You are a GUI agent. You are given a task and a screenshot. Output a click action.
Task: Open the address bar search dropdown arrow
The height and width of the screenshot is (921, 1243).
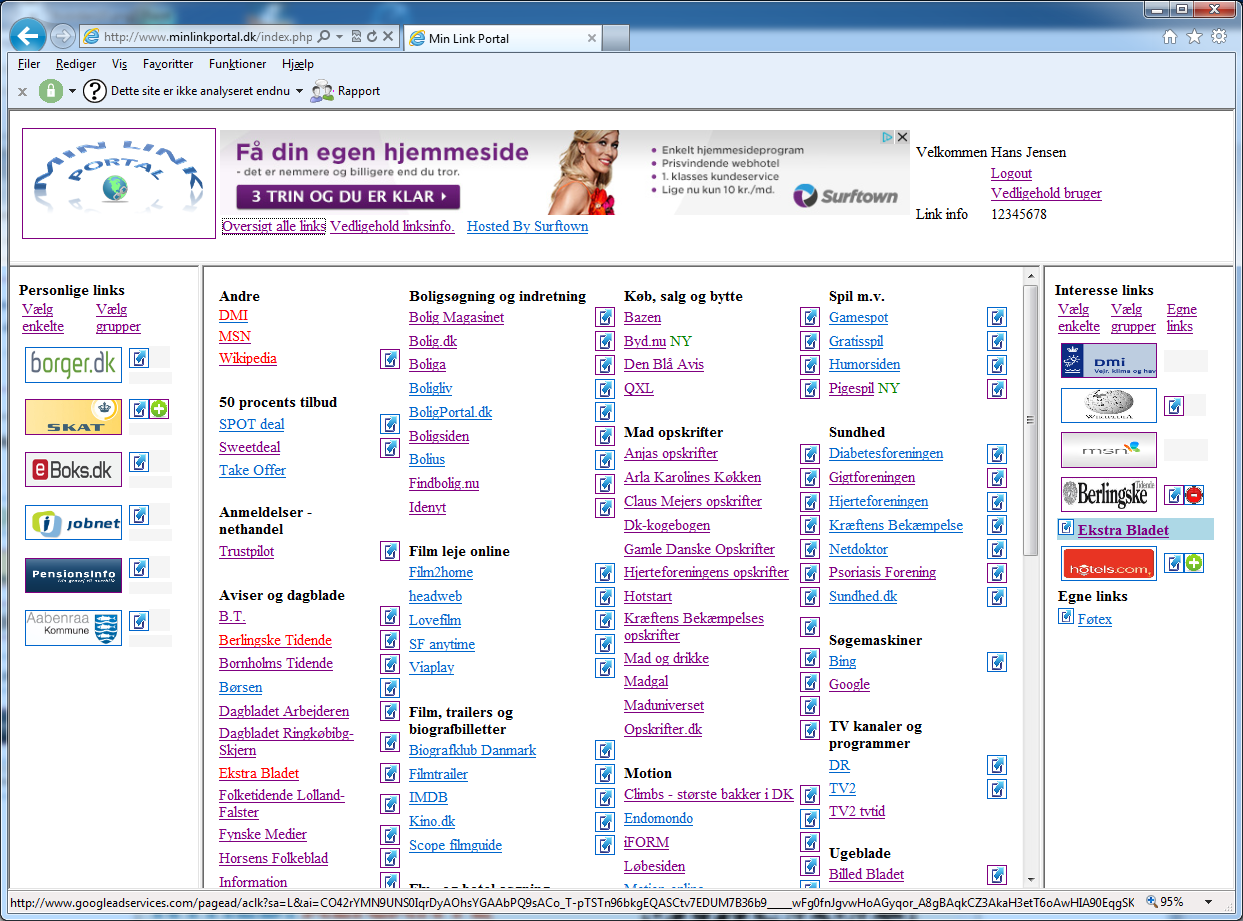[x=340, y=37]
